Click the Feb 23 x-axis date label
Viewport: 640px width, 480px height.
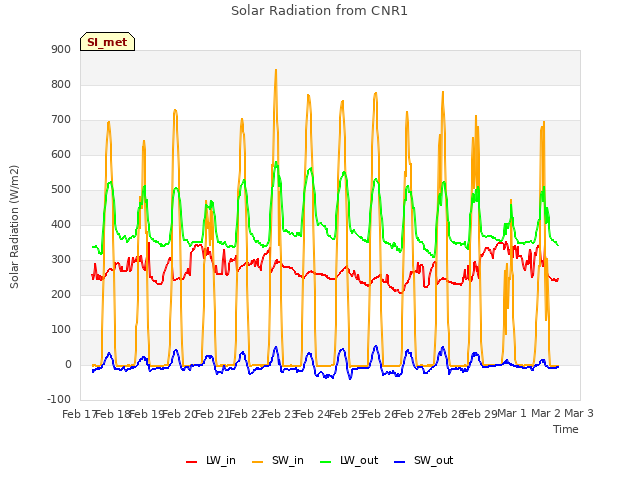[279, 414]
